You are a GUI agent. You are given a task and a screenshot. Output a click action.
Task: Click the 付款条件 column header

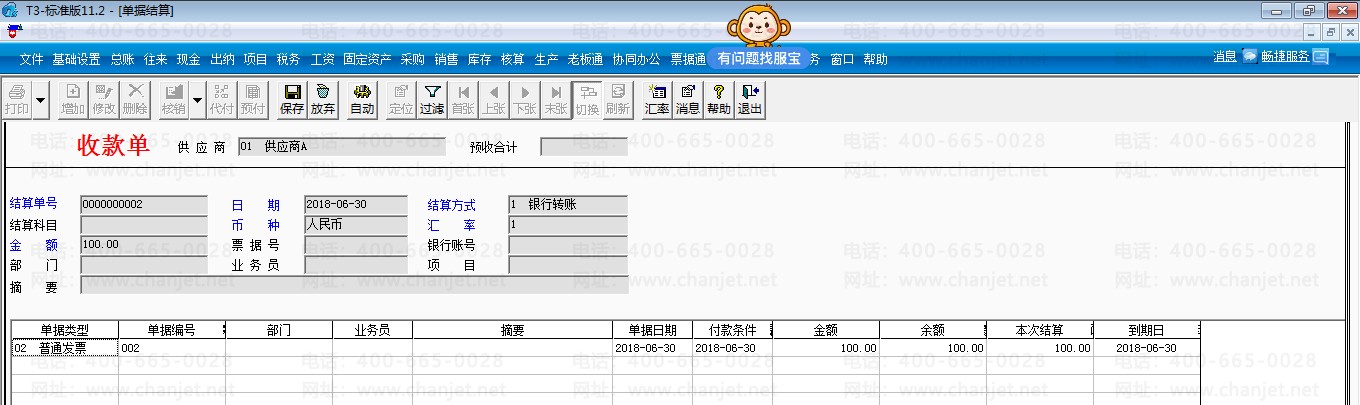pos(732,330)
